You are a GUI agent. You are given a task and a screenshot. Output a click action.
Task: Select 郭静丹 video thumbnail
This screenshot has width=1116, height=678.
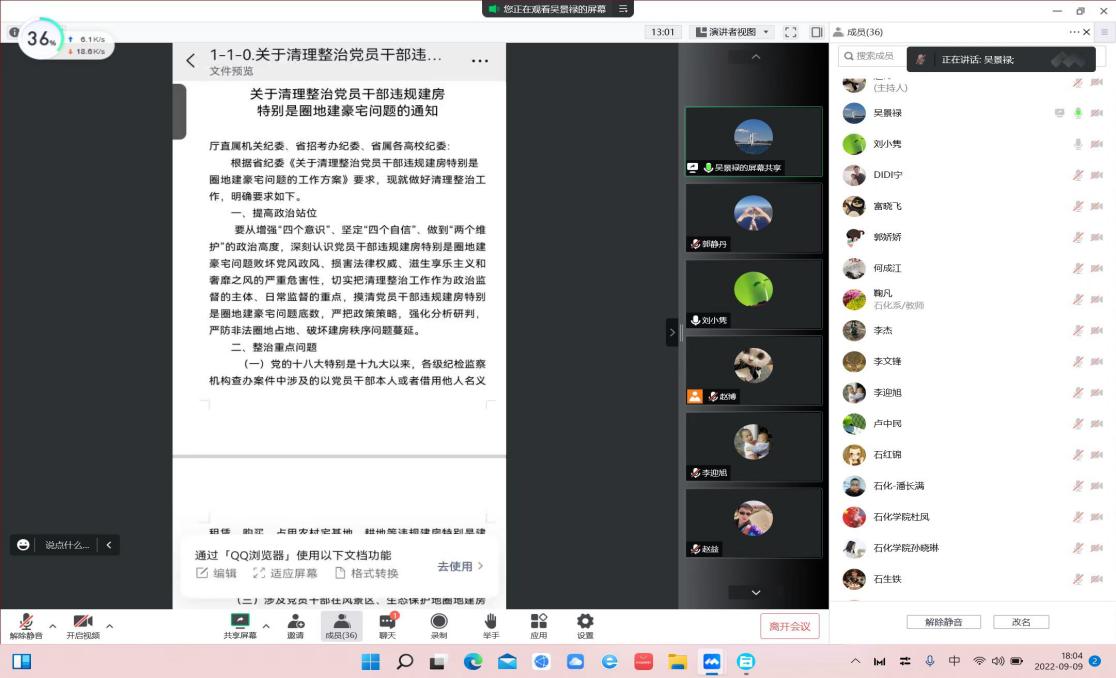[x=754, y=218]
